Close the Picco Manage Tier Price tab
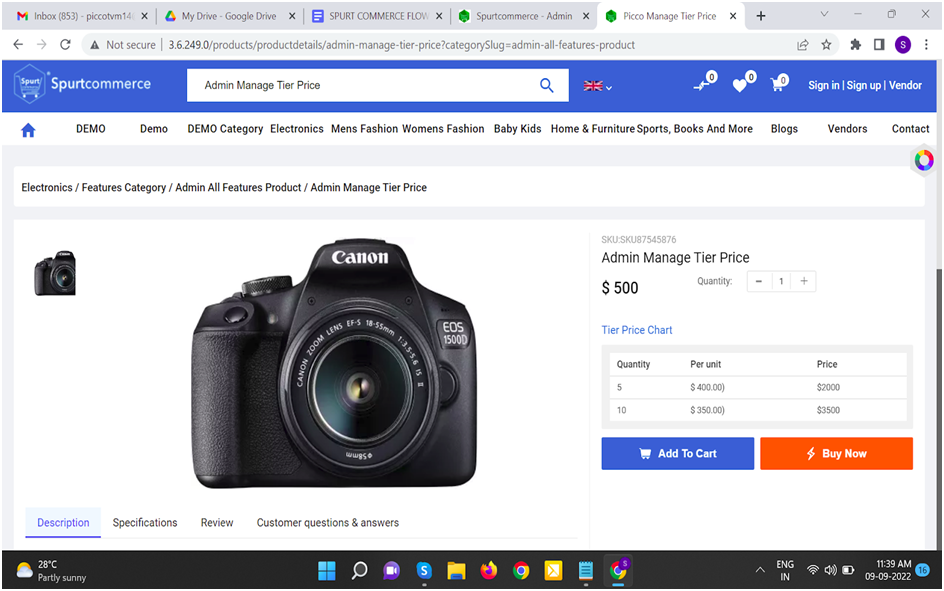 [x=733, y=16]
